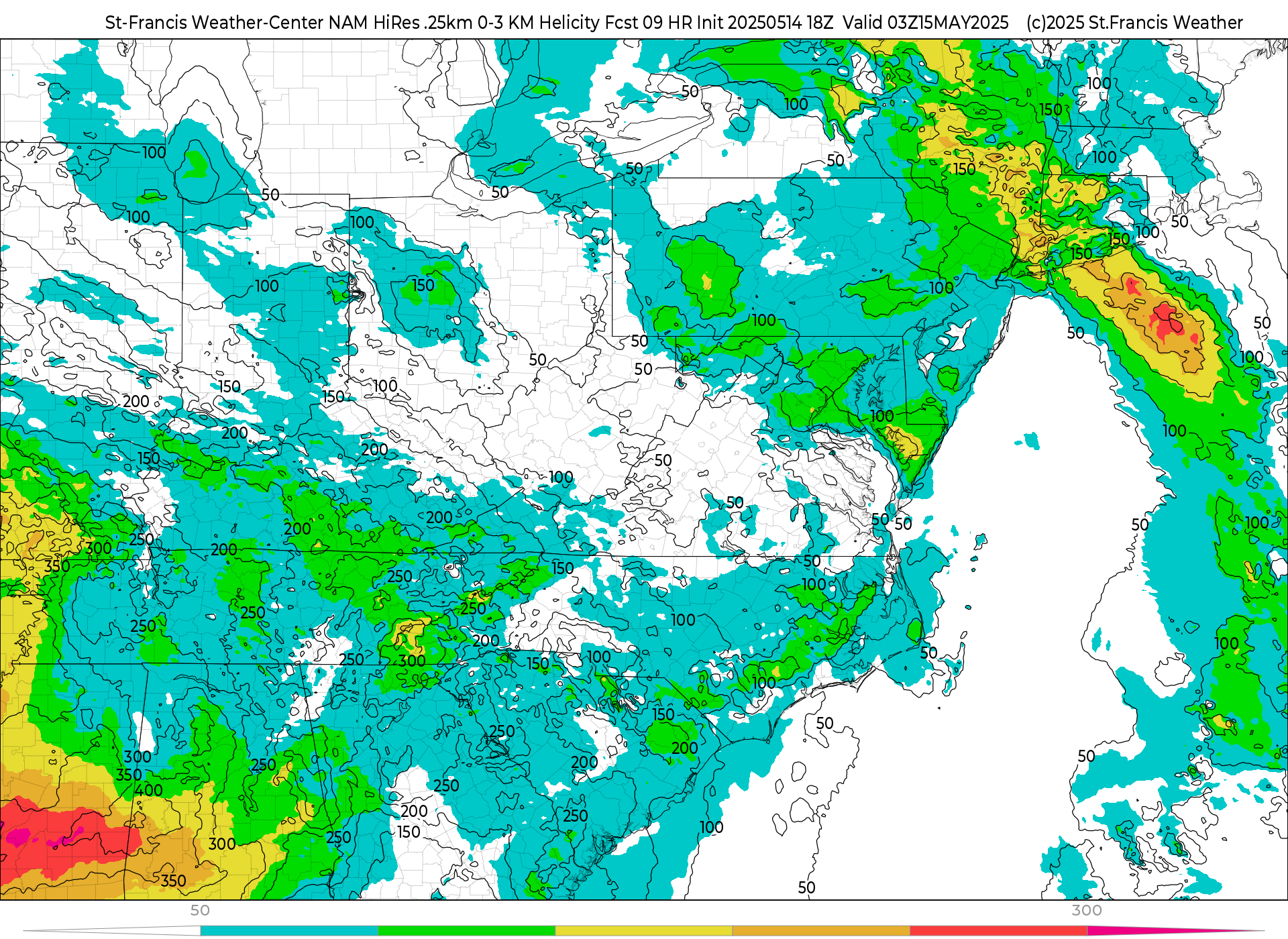Click the '300' label above the color bar
The width and height of the screenshot is (1288, 939).
click(x=1087, y=910)
